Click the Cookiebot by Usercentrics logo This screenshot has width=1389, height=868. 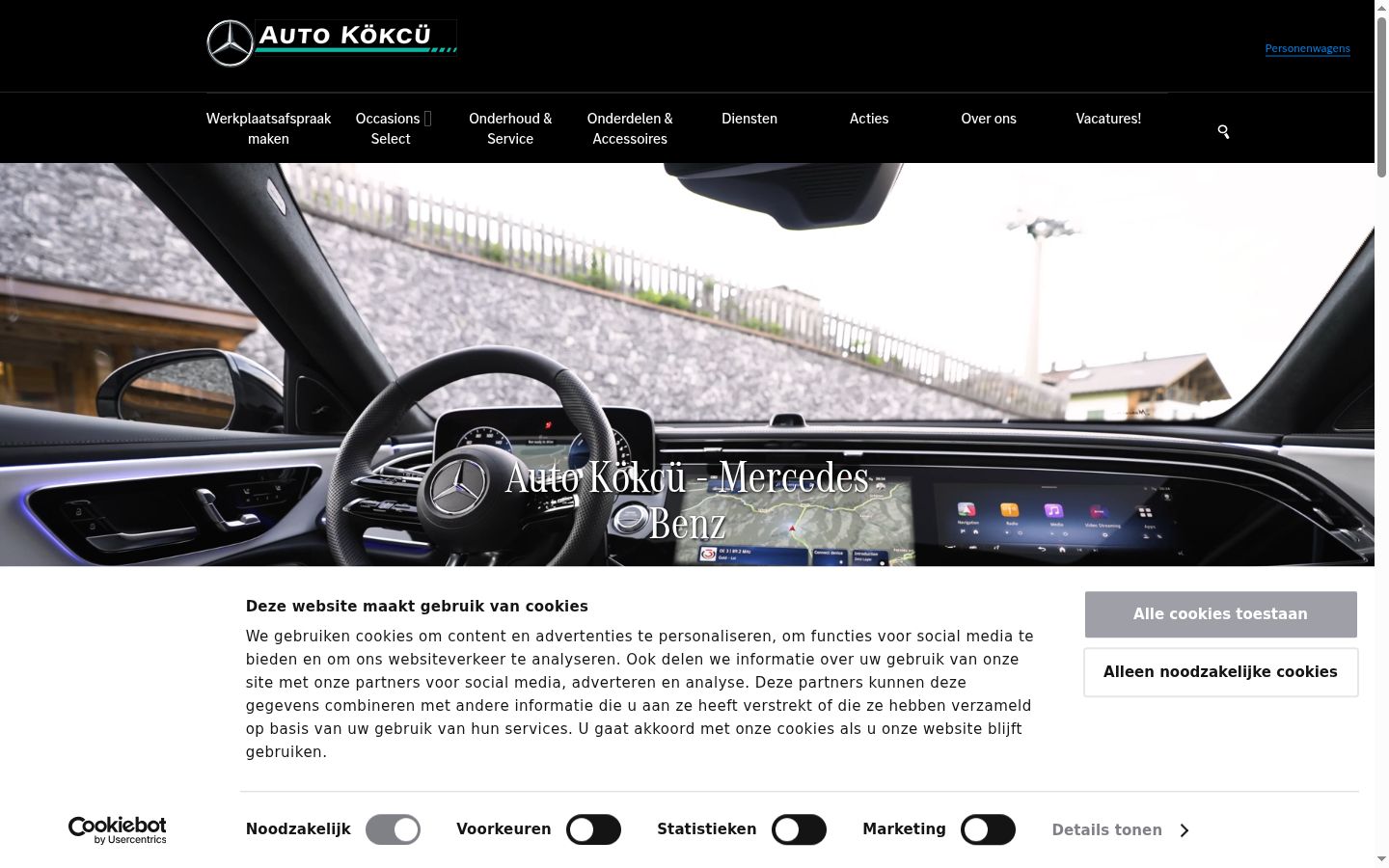pyautogui.click(x=117, y=830)
